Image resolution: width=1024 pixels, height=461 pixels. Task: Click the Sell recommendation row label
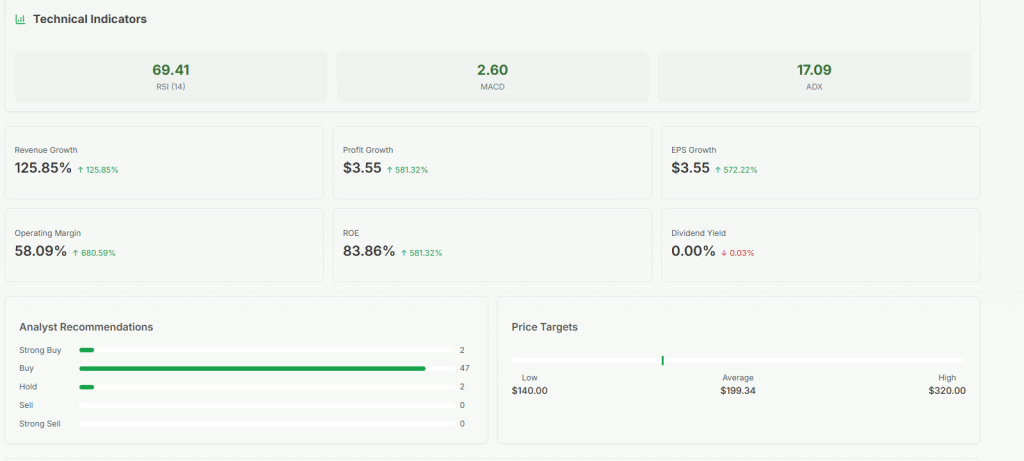pyautogui.click(x=27, y=405)
